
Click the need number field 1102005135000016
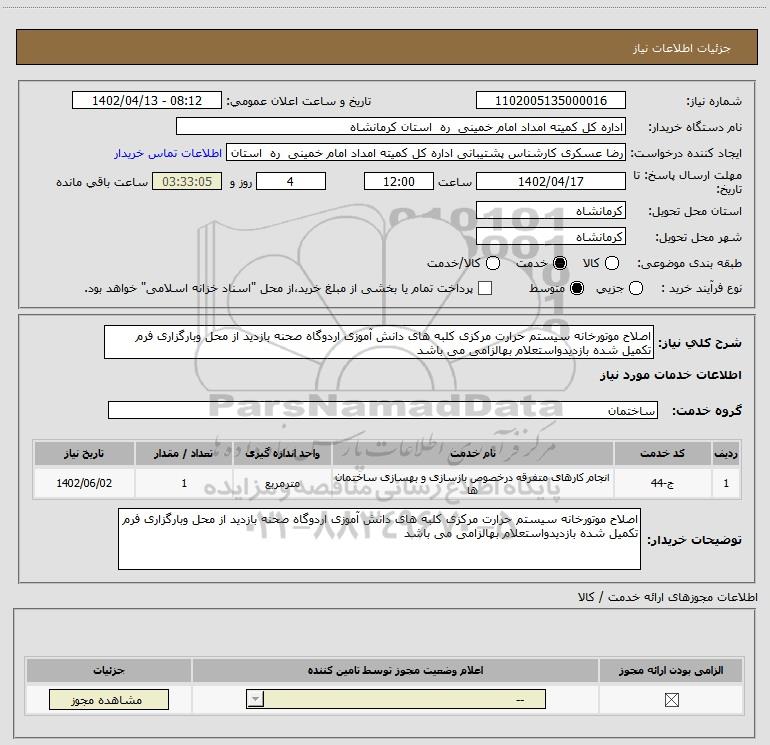click(550, 100)
